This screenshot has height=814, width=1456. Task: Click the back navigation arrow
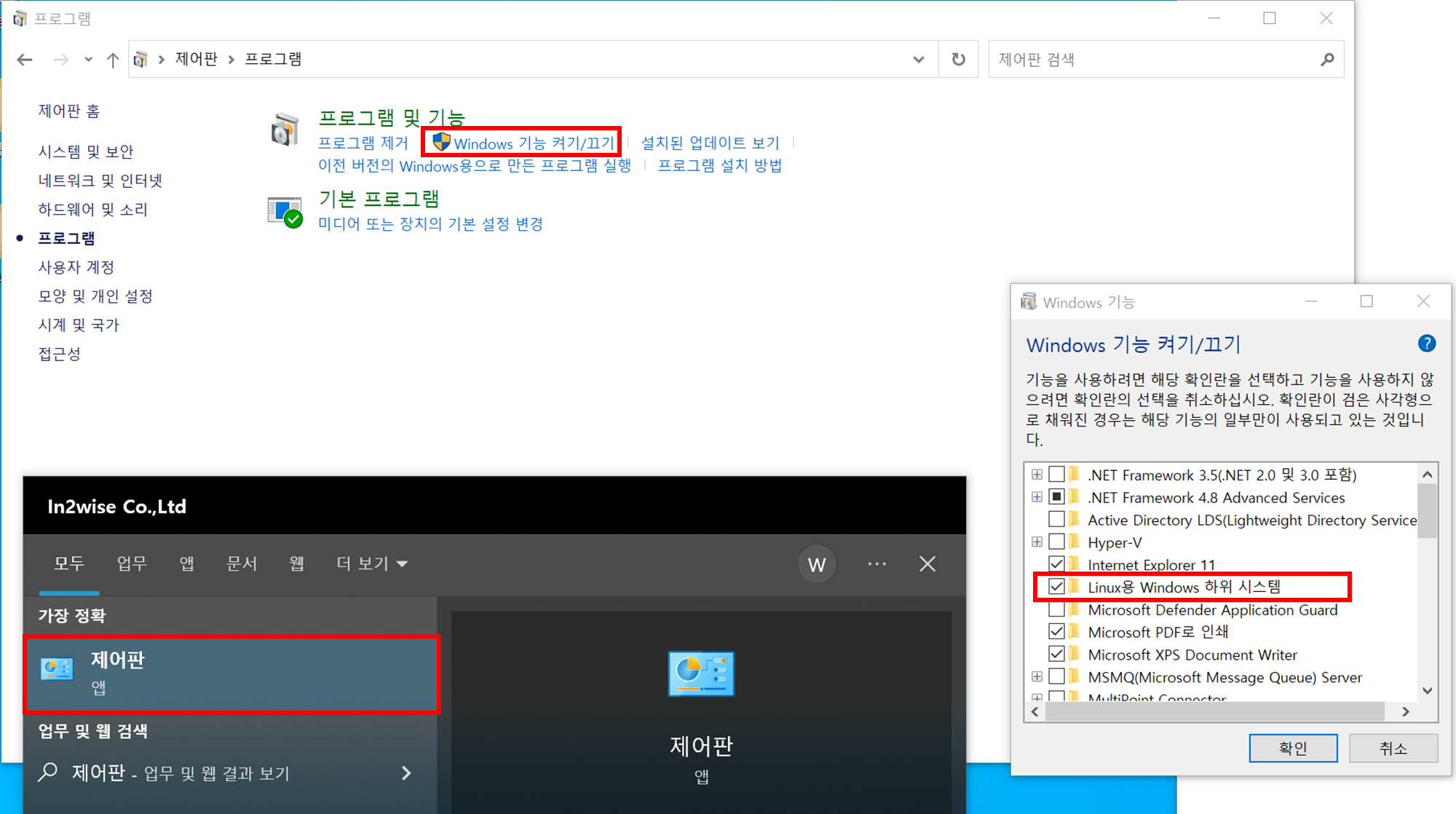click(25, 60)
